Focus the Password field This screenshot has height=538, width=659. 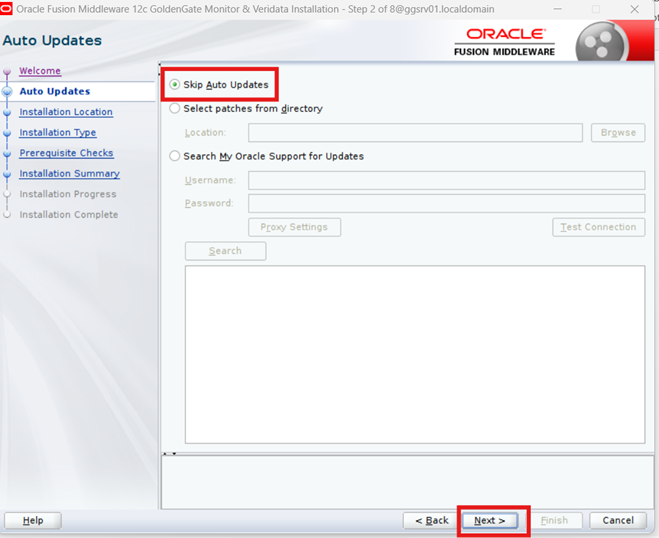click(446, 203)
